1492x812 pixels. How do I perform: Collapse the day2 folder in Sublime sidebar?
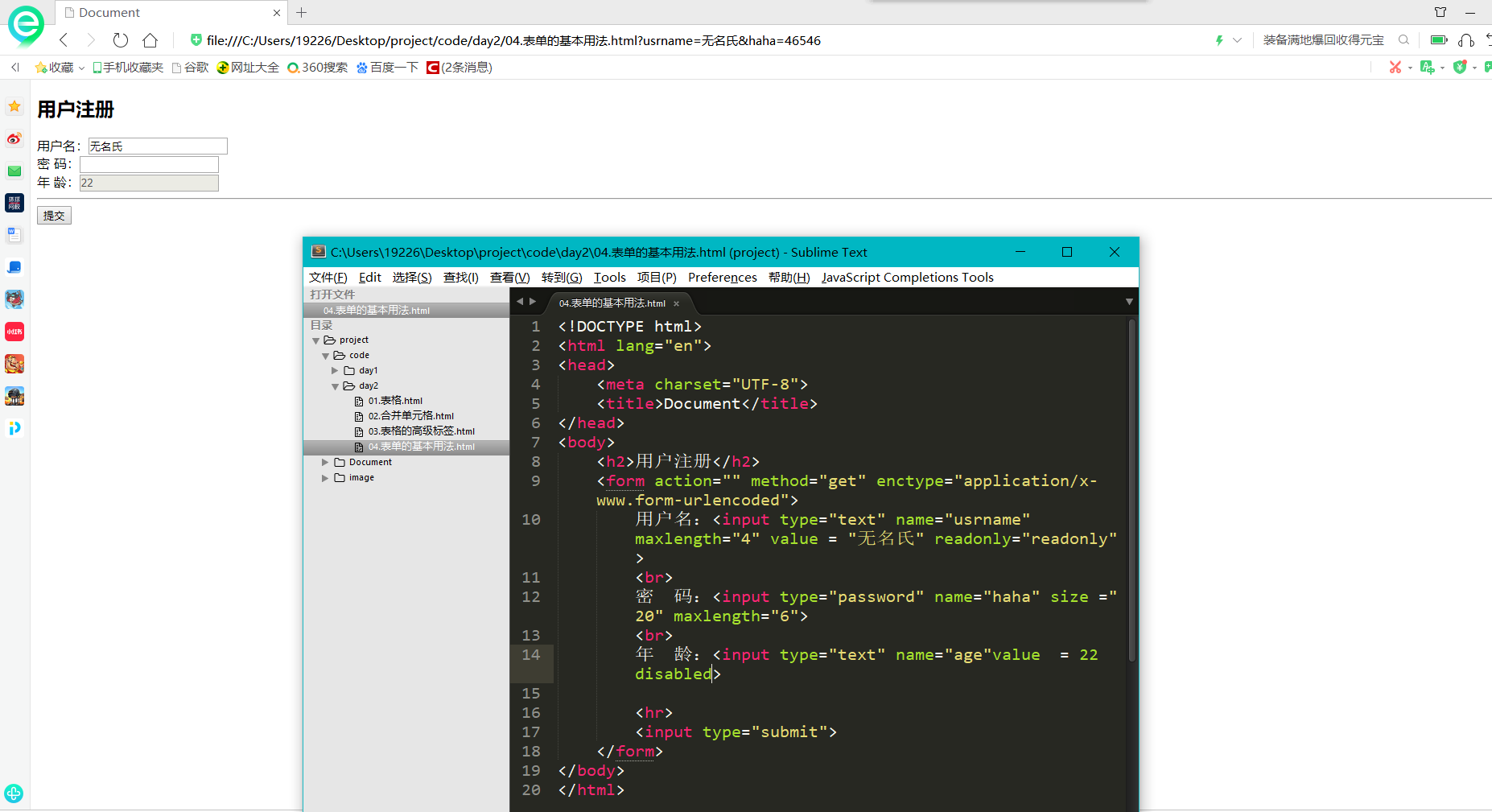tap(335, 386)
